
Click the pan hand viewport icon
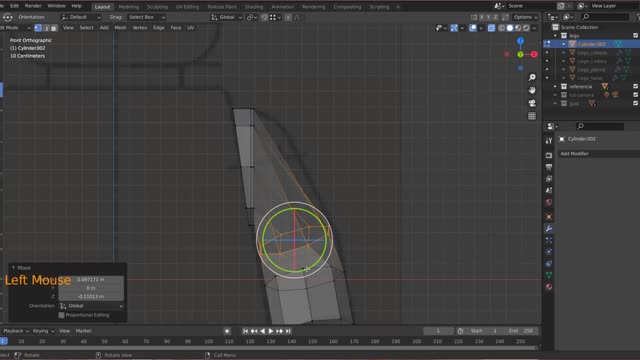pyautogui.click(x=532, y=90)
